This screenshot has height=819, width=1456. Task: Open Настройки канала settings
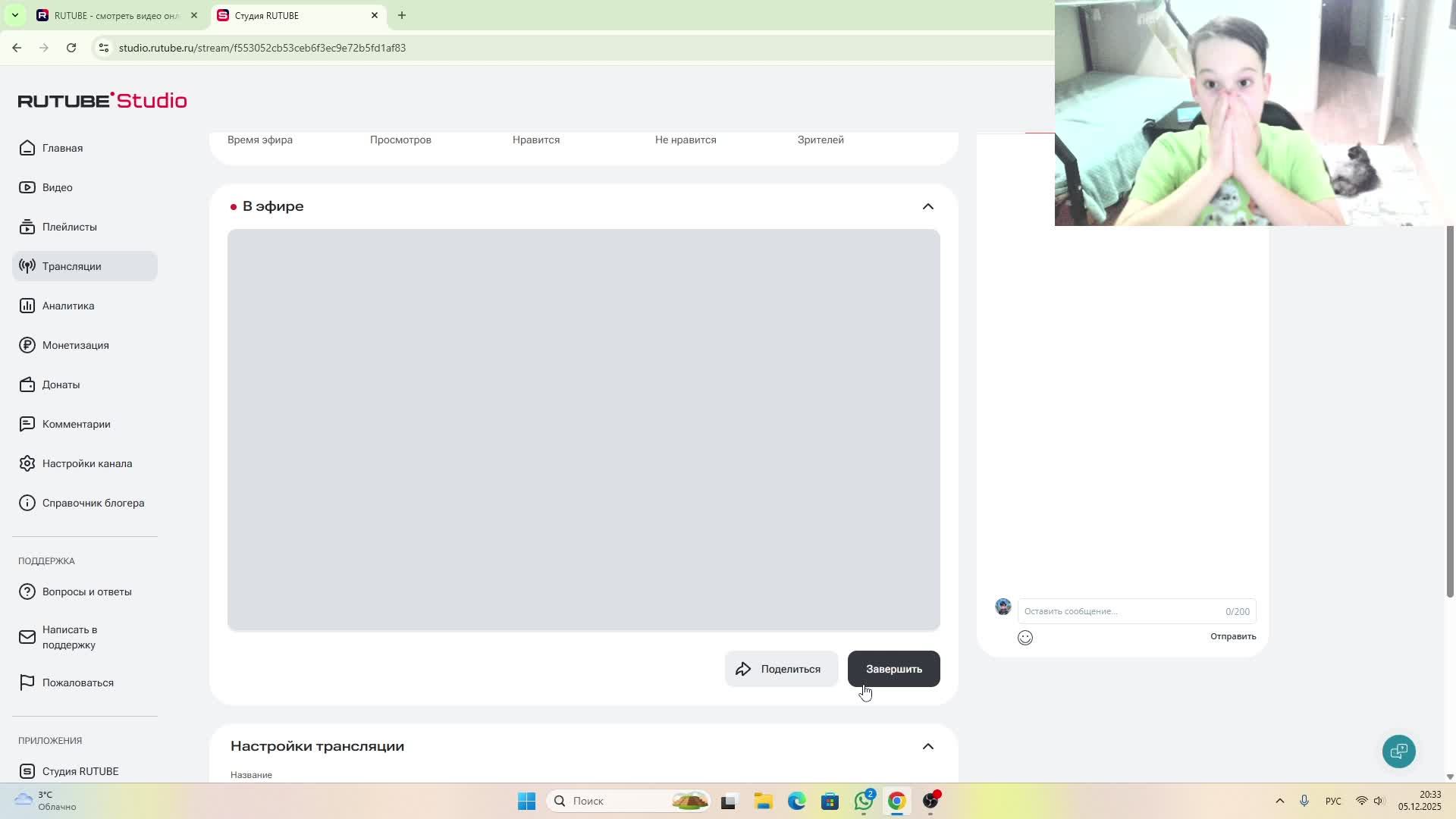coord(86,463)
